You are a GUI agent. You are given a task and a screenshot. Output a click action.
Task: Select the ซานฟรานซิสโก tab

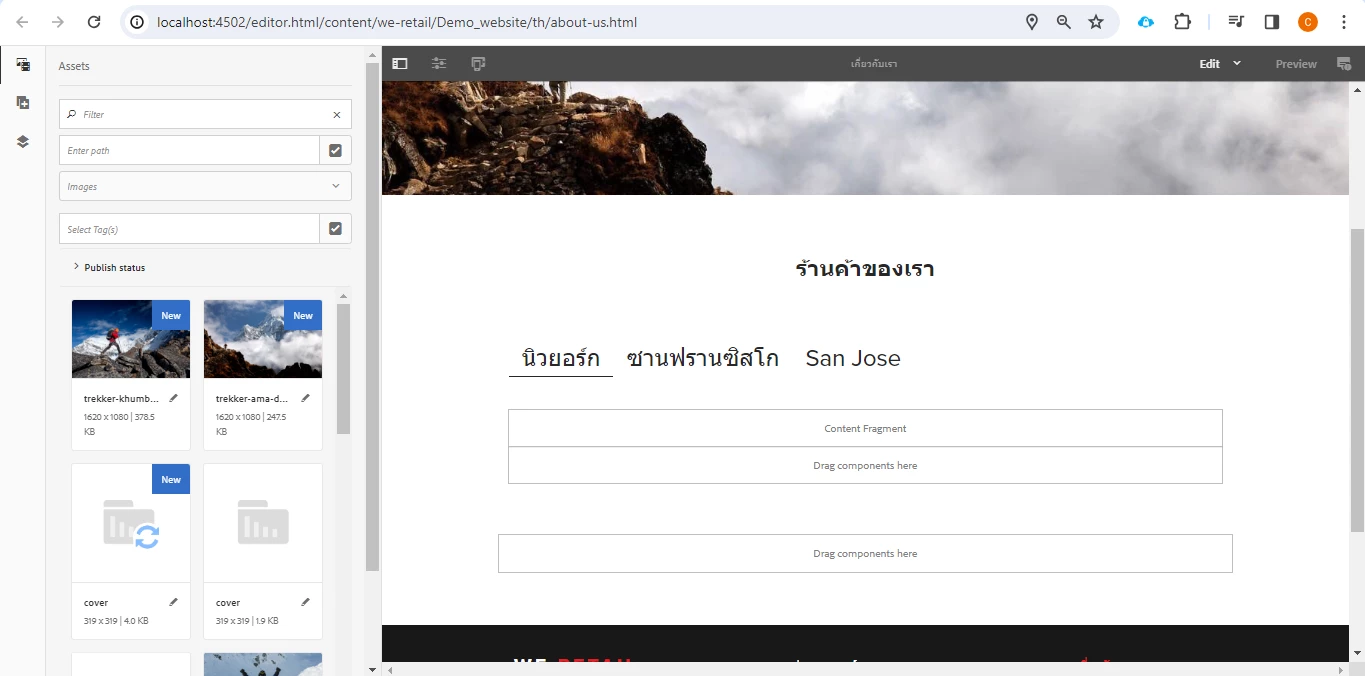coord(703,358)
